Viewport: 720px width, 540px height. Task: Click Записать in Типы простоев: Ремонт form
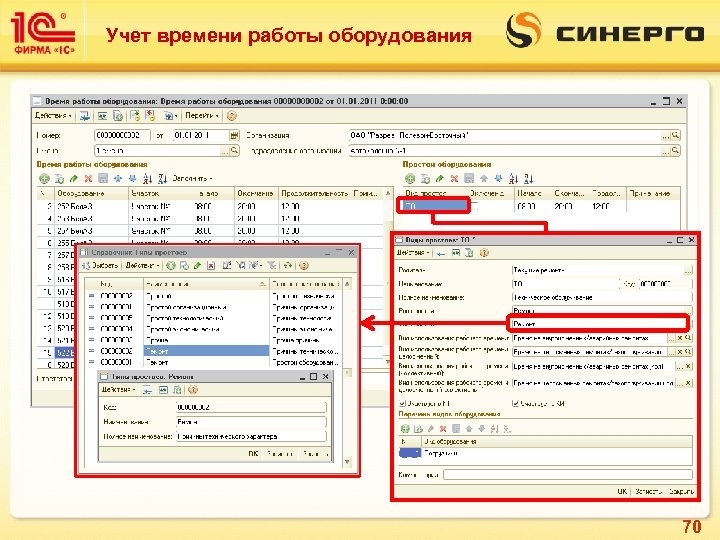click(x=280, y=454)
